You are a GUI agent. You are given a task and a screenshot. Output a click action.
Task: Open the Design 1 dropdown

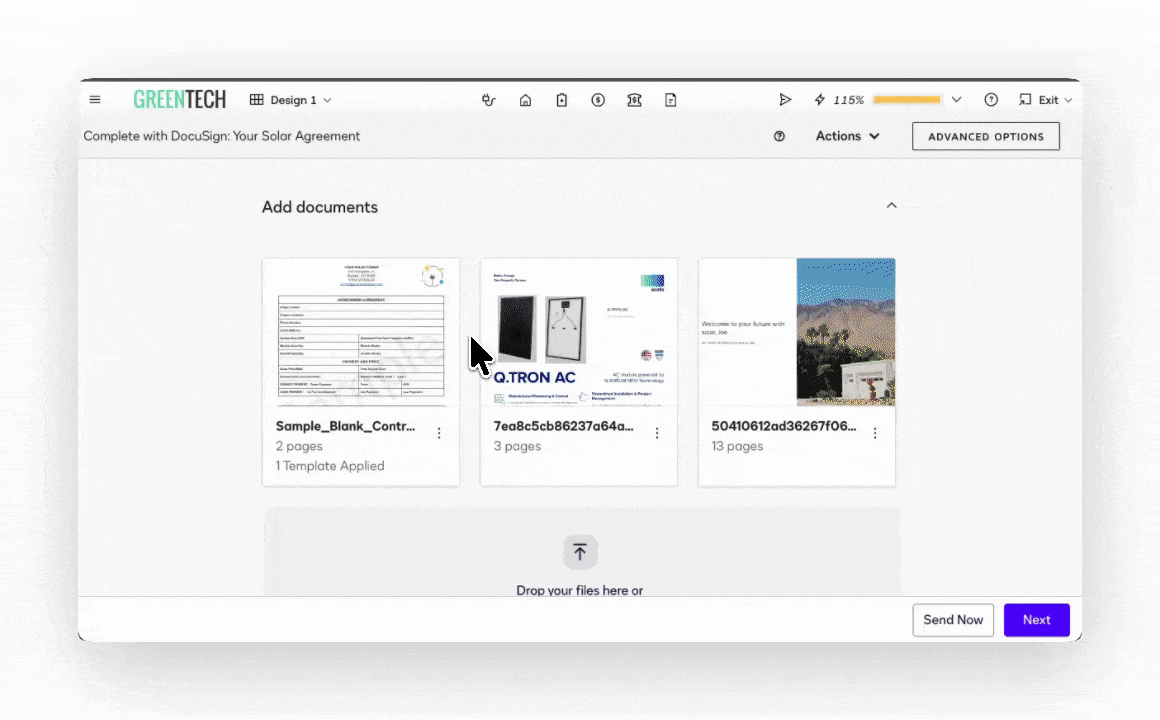291,100
